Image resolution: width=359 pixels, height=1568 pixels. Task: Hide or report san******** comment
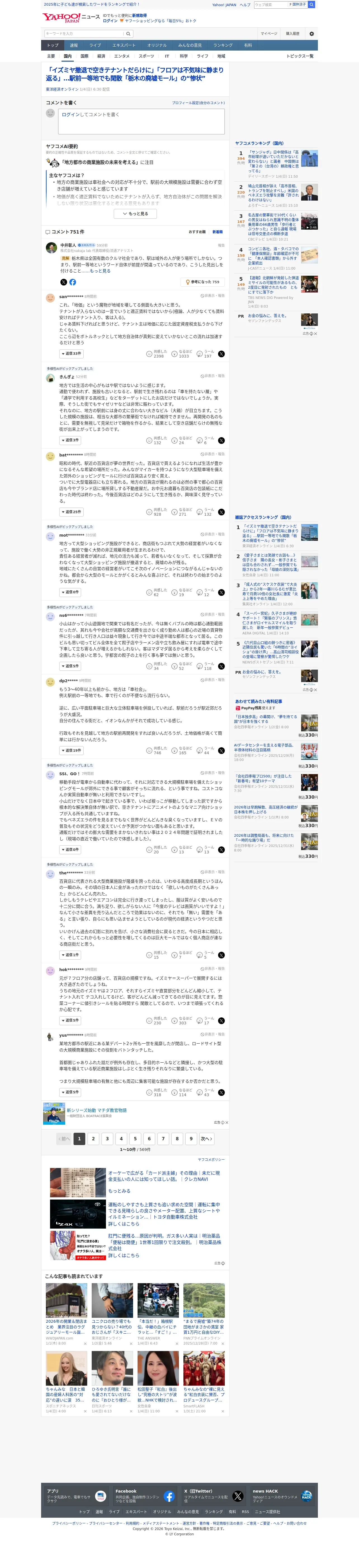213,296
